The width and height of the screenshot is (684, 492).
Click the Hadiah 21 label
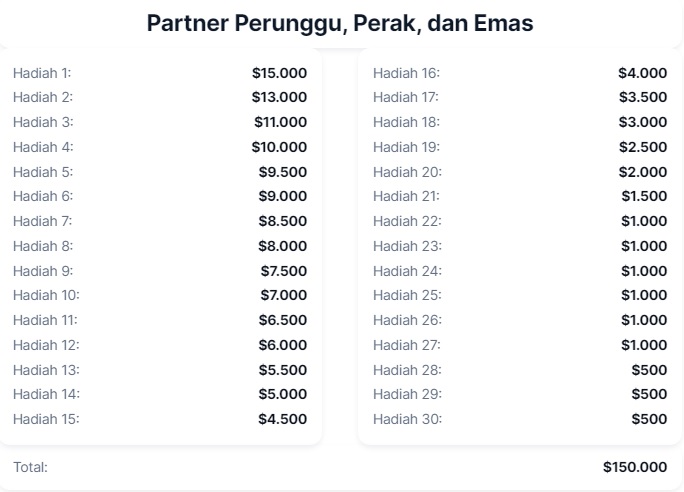click(x=406, y=196)
